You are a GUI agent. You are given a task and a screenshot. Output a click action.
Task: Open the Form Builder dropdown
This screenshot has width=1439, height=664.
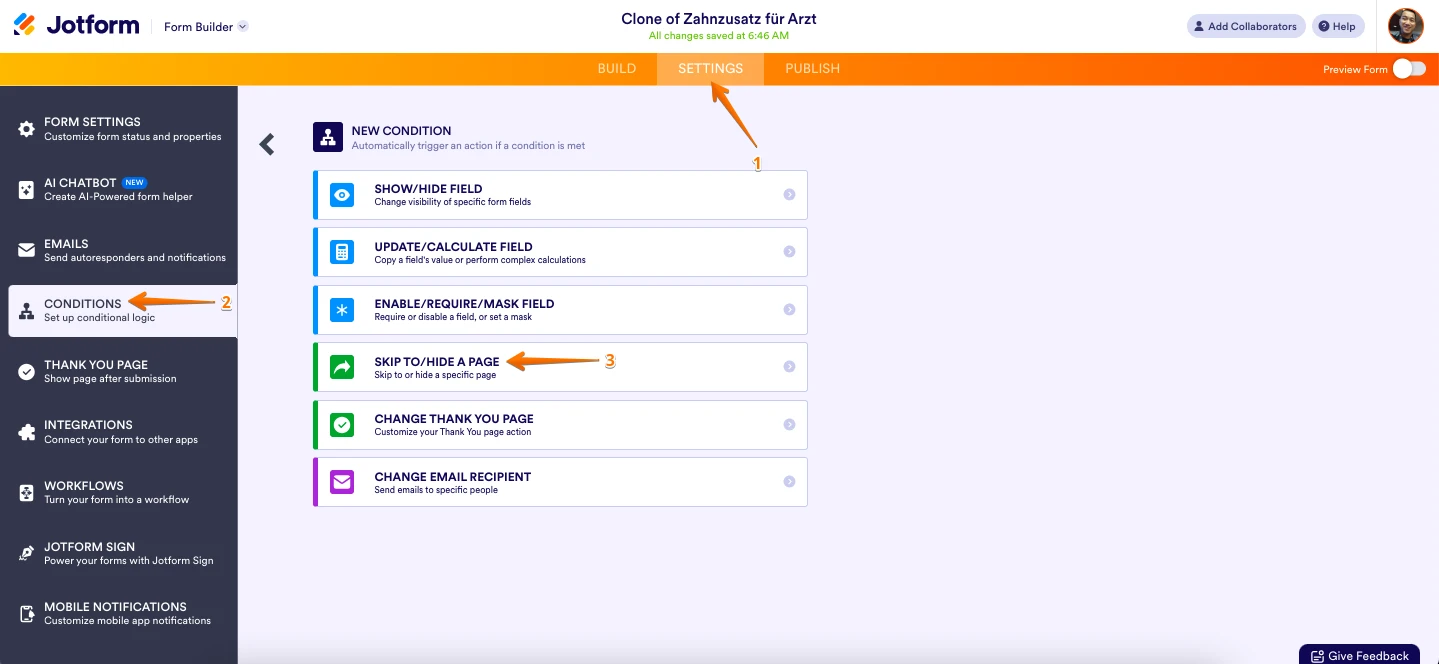(206, 27)
